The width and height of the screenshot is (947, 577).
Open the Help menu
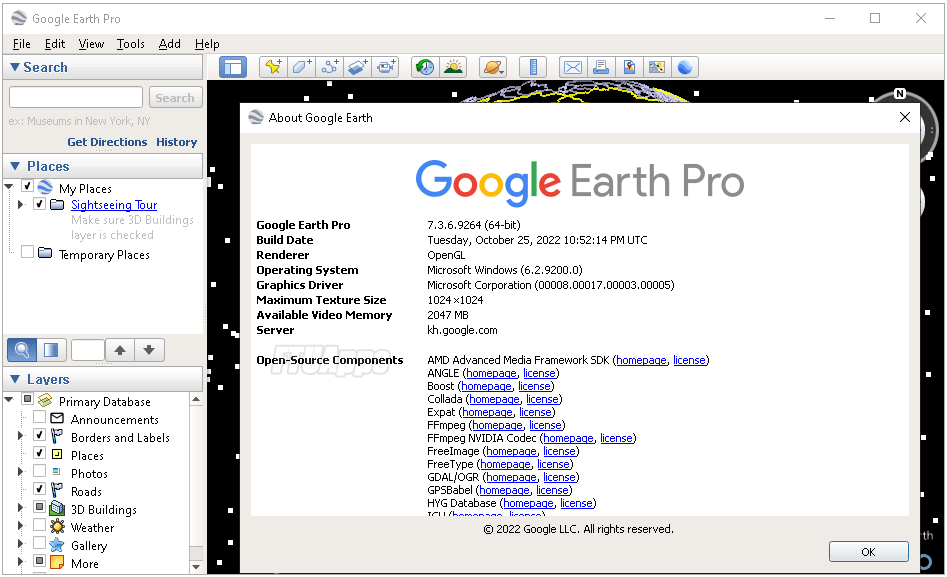tap(207, 44)
